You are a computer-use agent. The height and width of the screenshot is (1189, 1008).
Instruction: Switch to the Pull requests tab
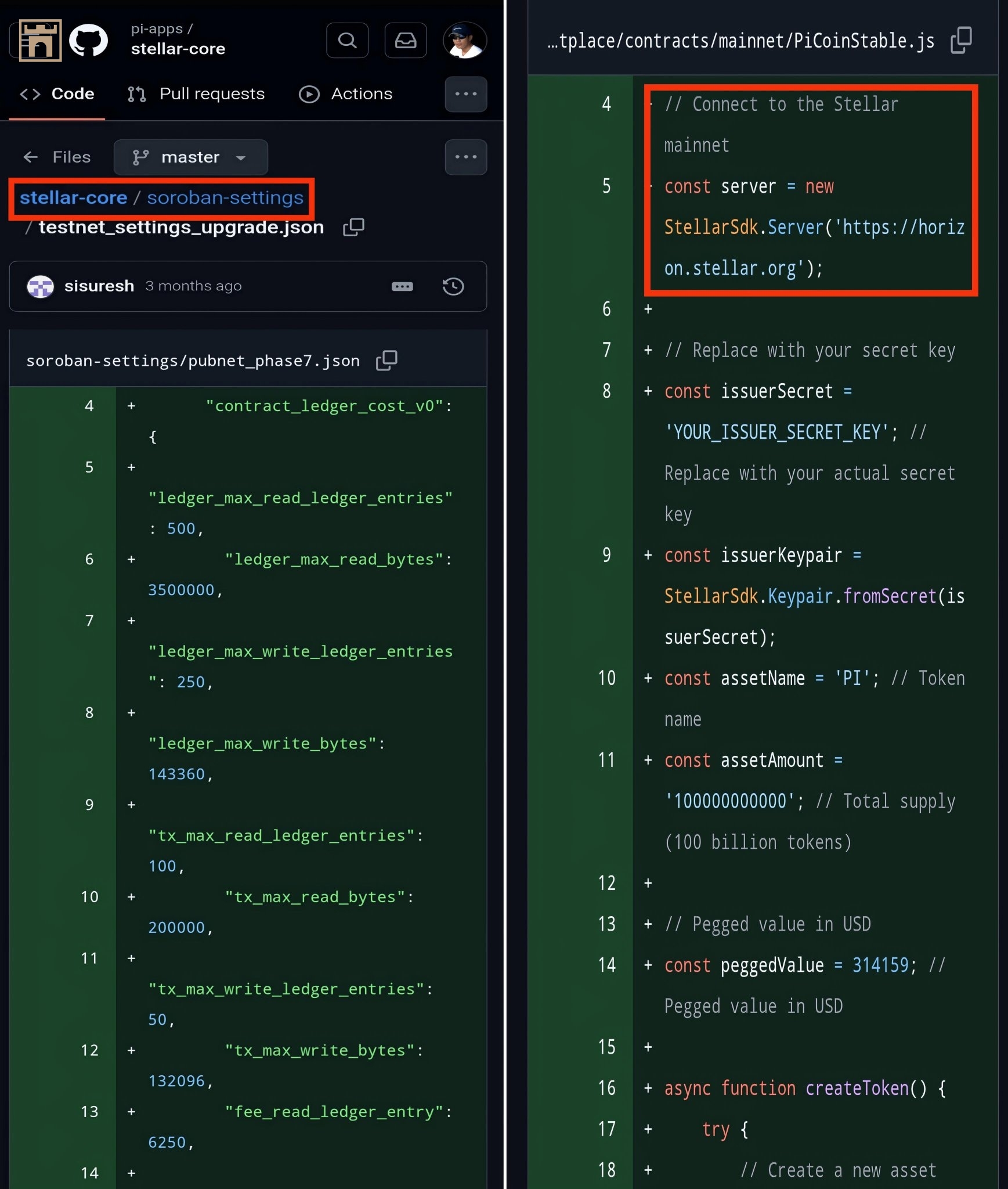196,94
